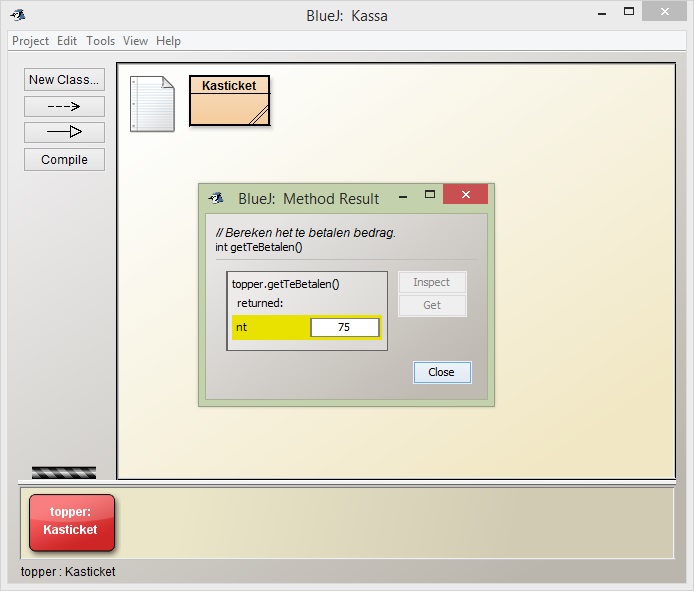Click the 'returned:' label
This screenshot has width=694, height=591.
pos(260,303)
